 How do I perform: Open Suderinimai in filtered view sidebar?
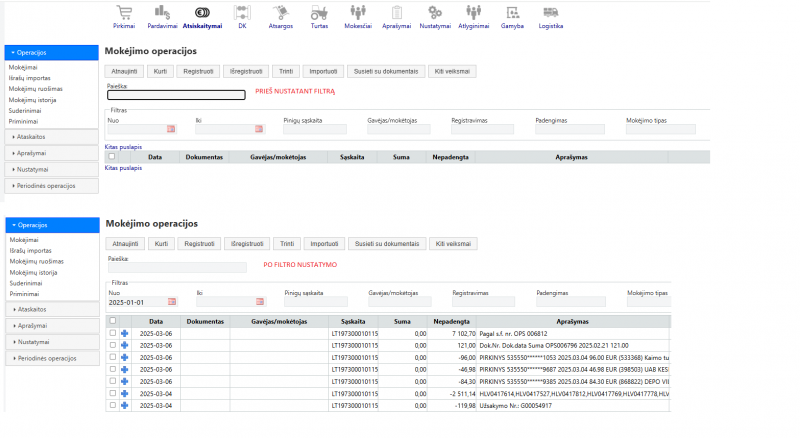click(x=26, y=283)
